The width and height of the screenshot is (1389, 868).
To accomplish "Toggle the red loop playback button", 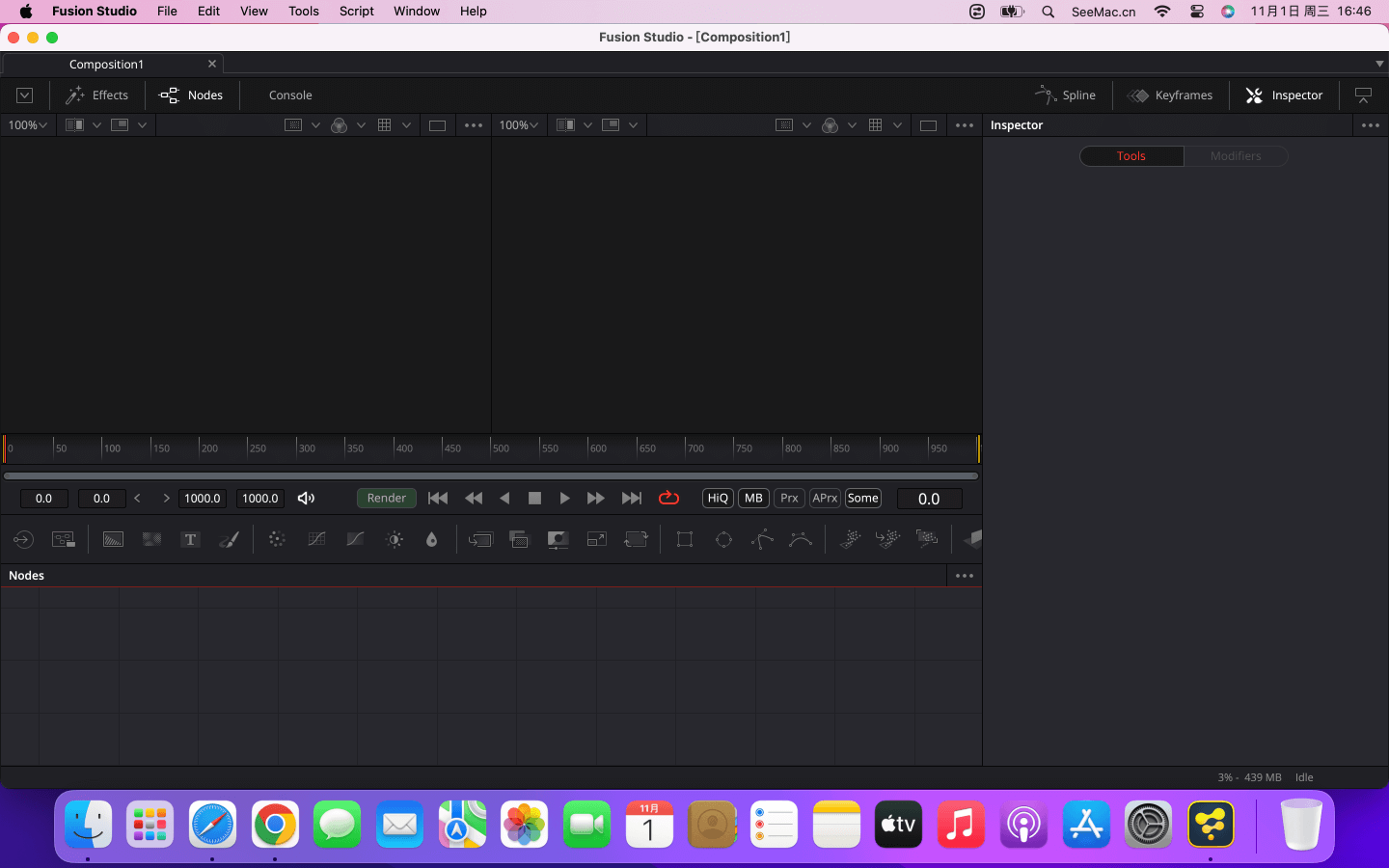I will (x=668, y=499).
